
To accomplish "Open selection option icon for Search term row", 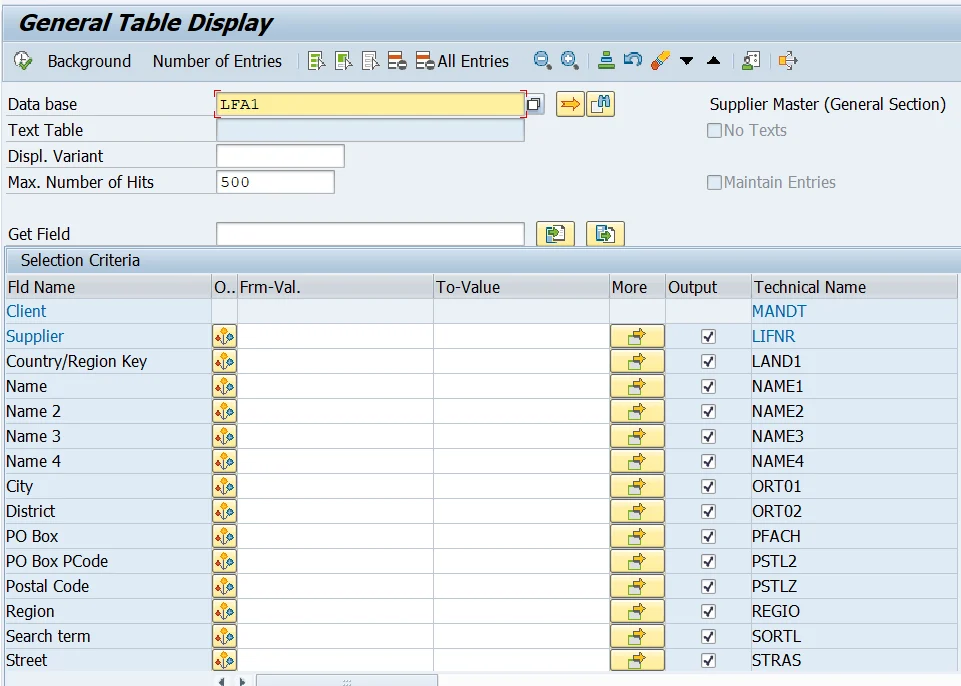I will pos(224,636).
